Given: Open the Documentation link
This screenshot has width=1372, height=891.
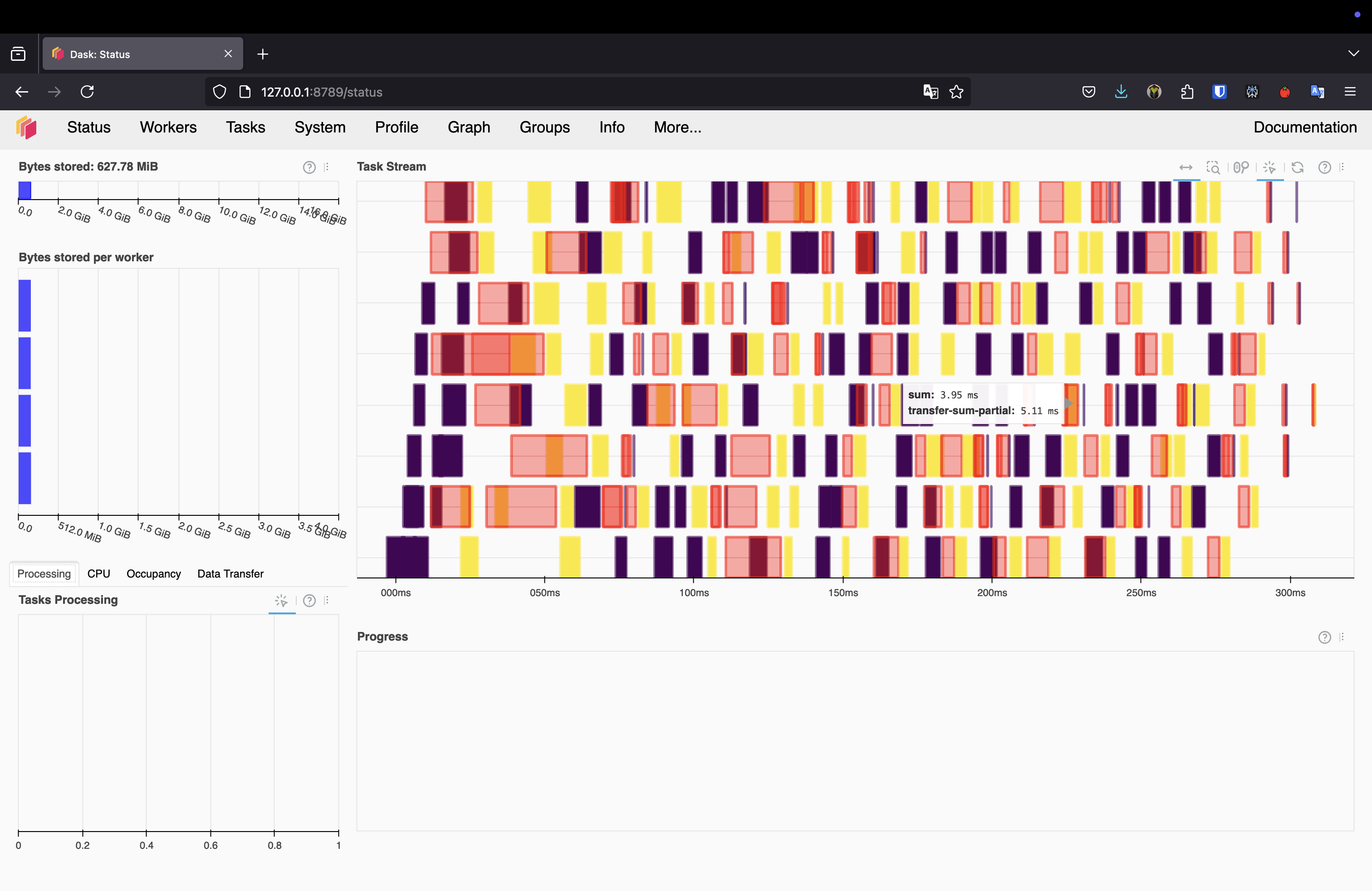Looking at the screenshot, I should [1304, 127].
